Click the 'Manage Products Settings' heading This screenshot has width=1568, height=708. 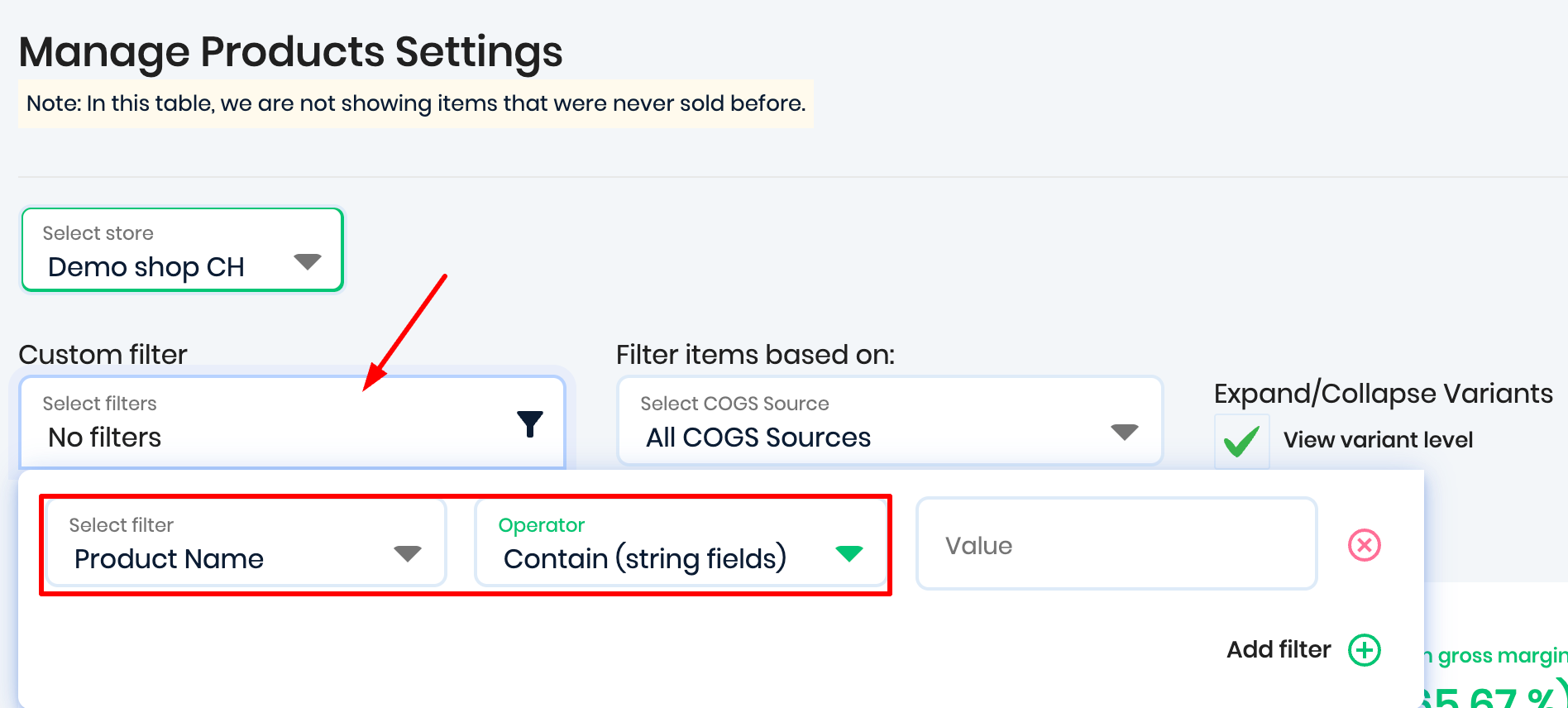[x=291, y=51]
